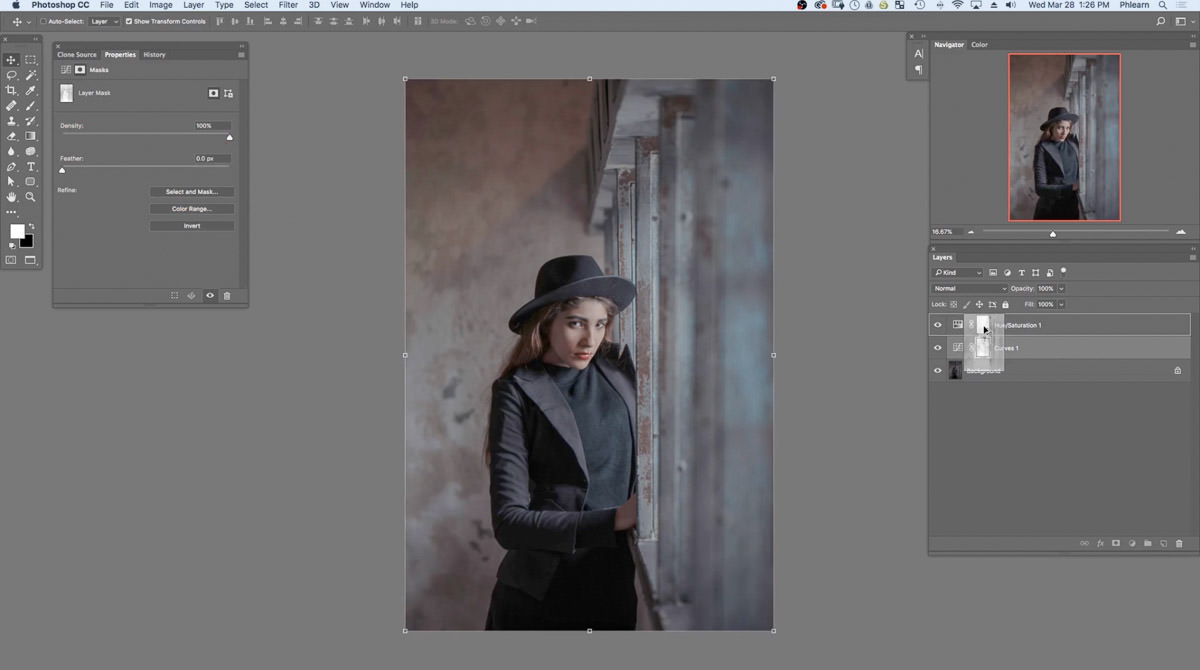
Task: Swap foreground and background colors
Action: coord(31,226)
